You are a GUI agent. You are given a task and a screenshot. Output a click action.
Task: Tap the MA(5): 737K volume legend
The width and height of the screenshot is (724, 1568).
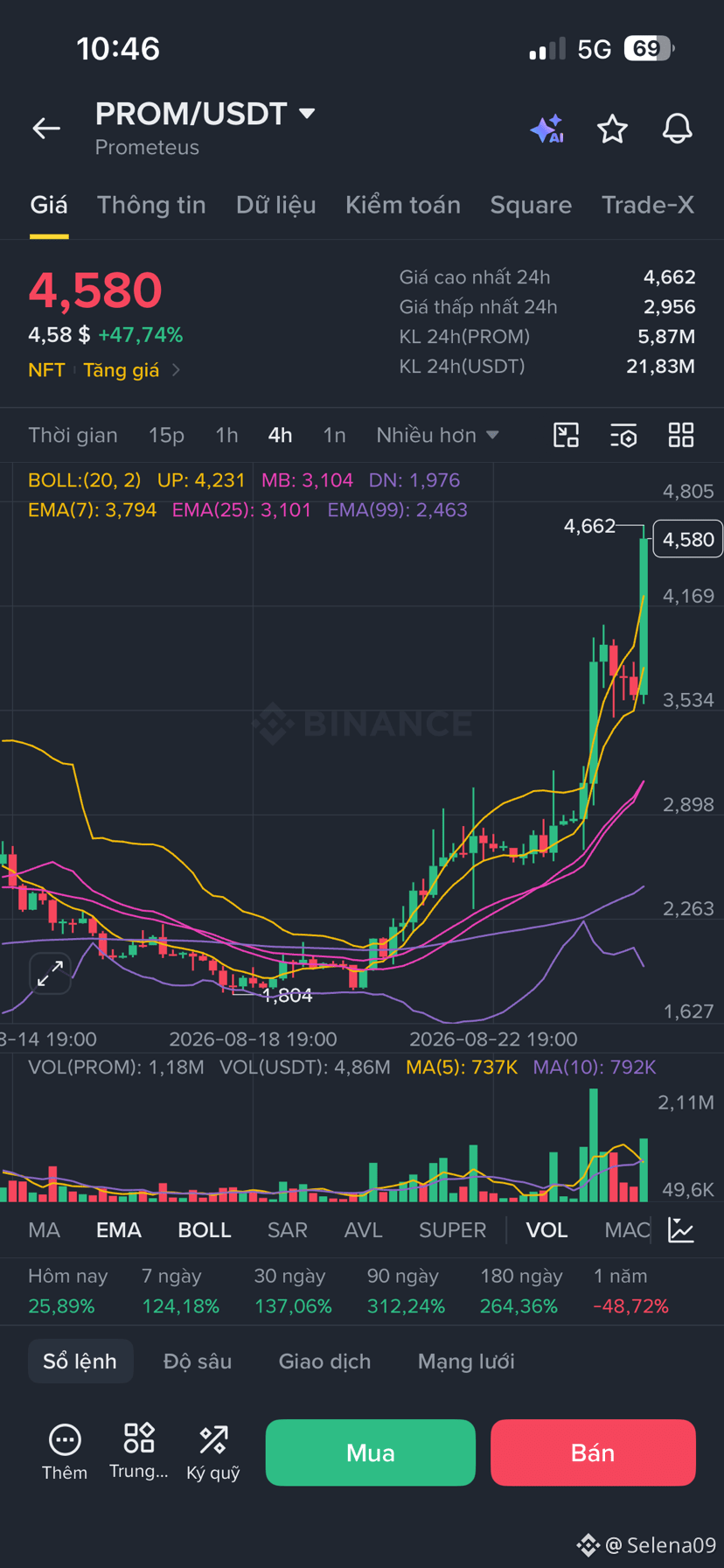tap(462, 1067)
